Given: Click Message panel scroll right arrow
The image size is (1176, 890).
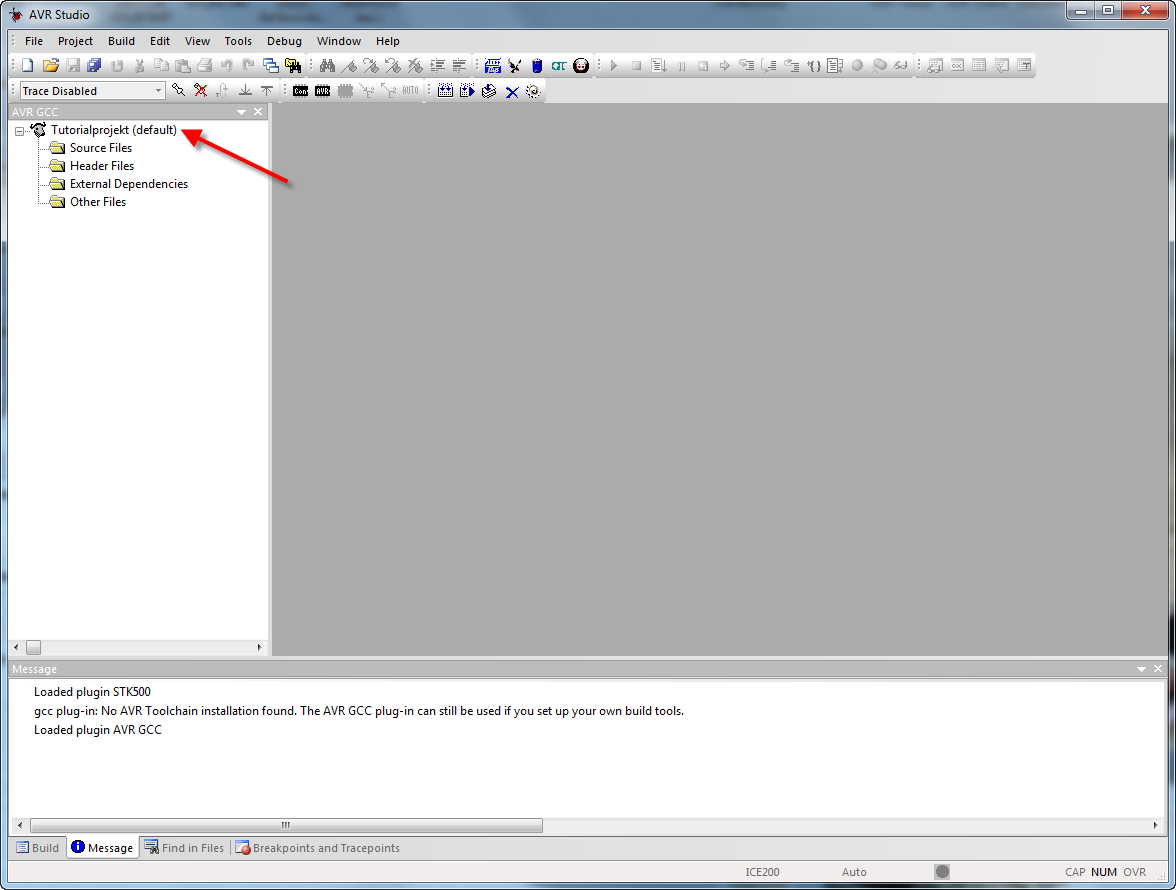Looking at the screenshot, I should click(1156, 826).
